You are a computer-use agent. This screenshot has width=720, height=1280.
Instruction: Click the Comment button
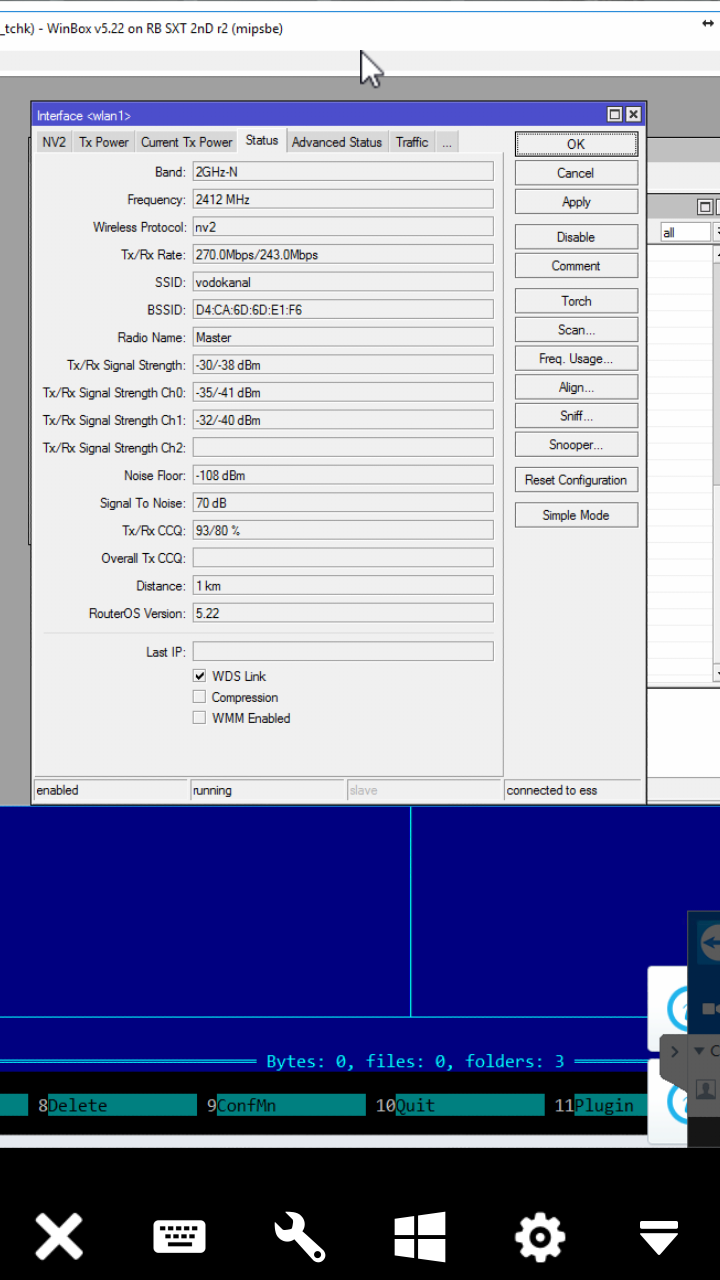click(576, 266)
